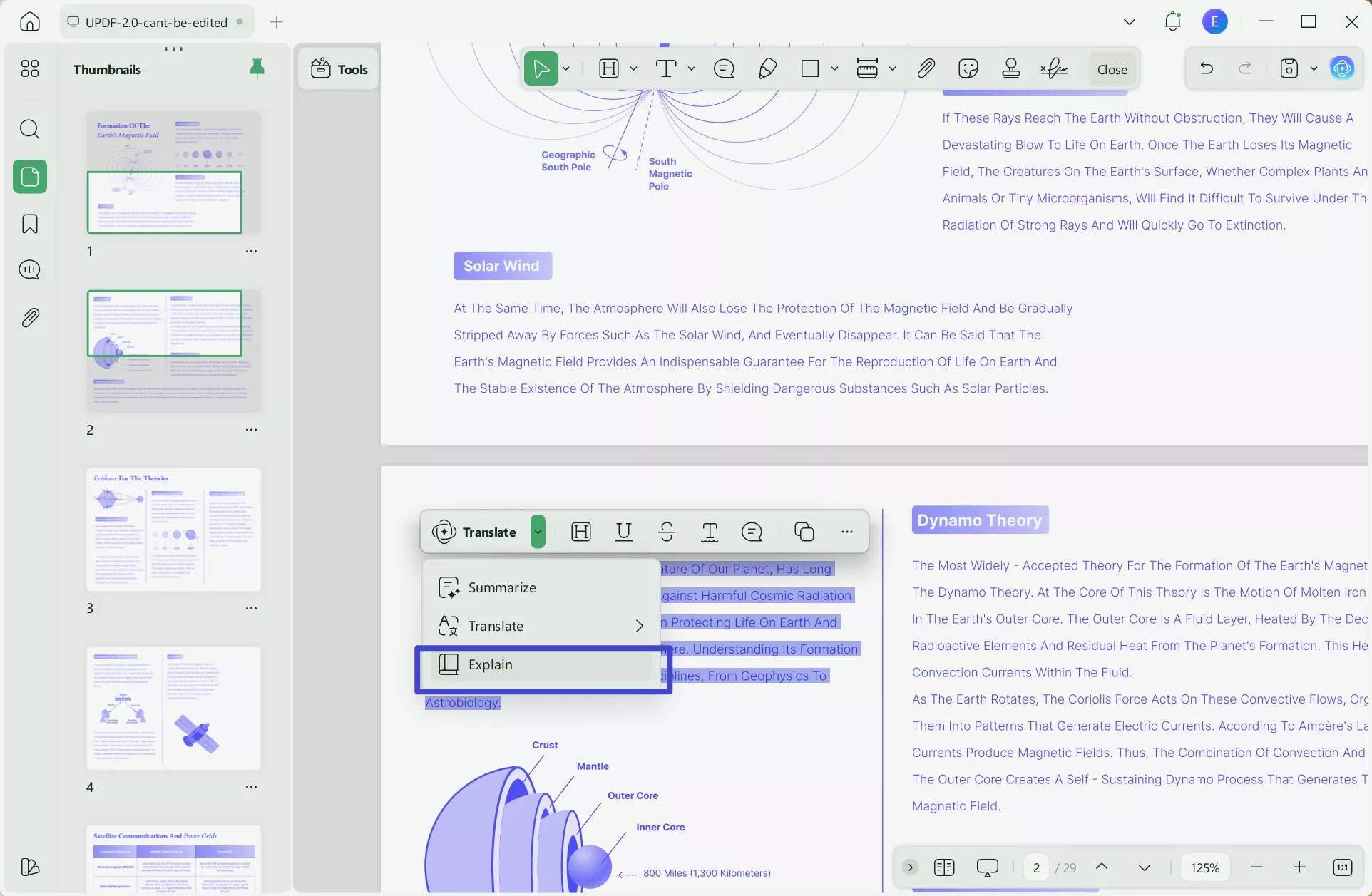Expand the green Translate dropdown arrow

pyautogui.click(x=538, y=532)
